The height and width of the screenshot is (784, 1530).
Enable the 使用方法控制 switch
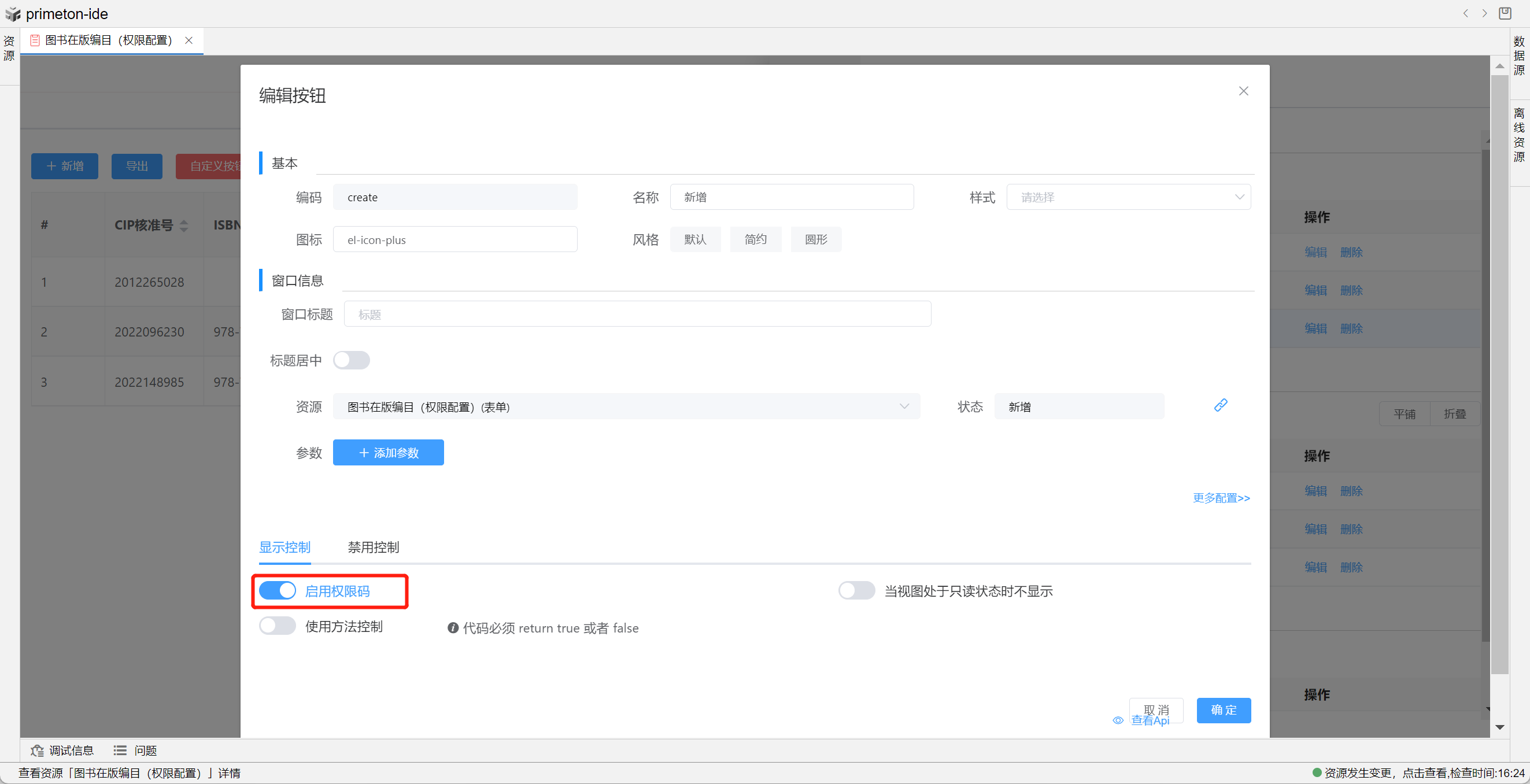pos(278,626)
